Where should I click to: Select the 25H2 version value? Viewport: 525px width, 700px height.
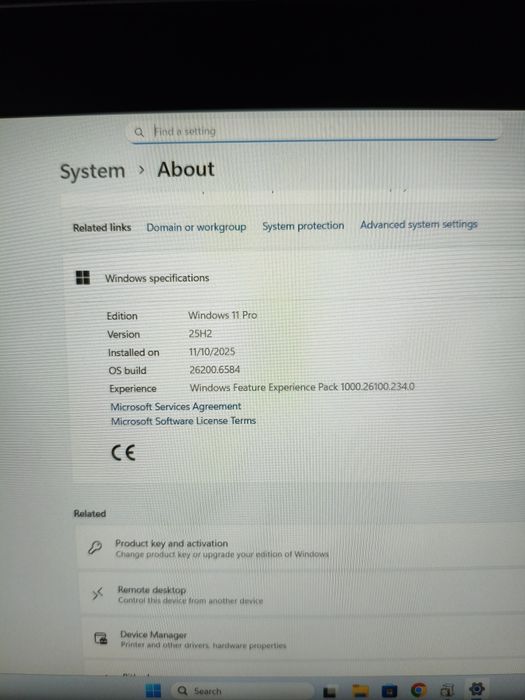coord(200,333)
